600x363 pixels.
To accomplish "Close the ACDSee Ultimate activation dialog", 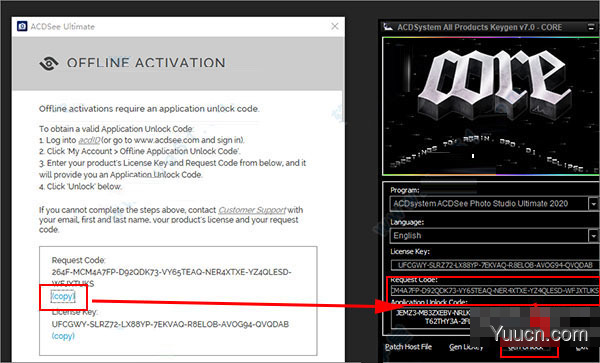I will (335, 26).
